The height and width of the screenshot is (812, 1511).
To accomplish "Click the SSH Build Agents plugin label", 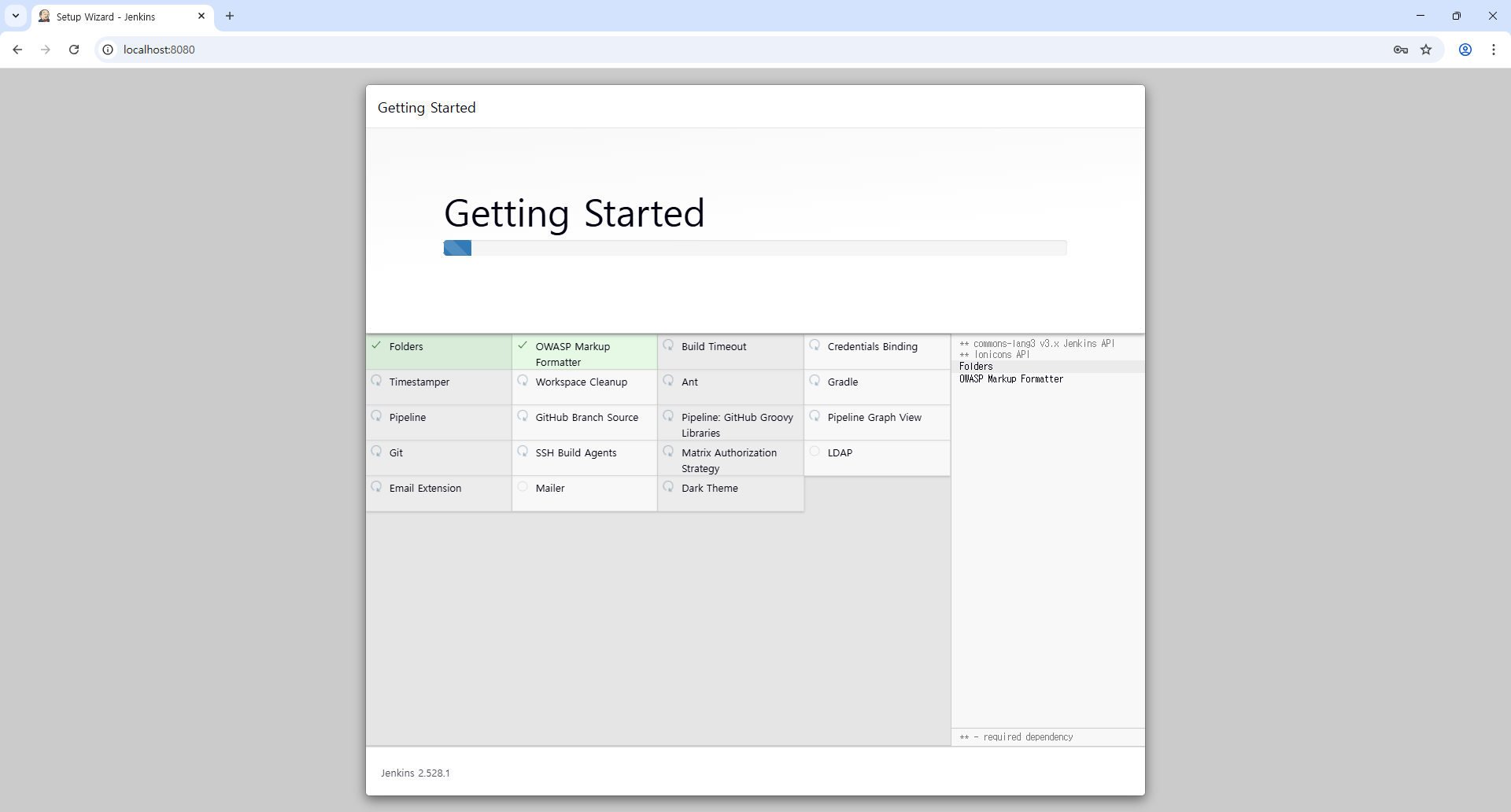I will coord(576,452).
